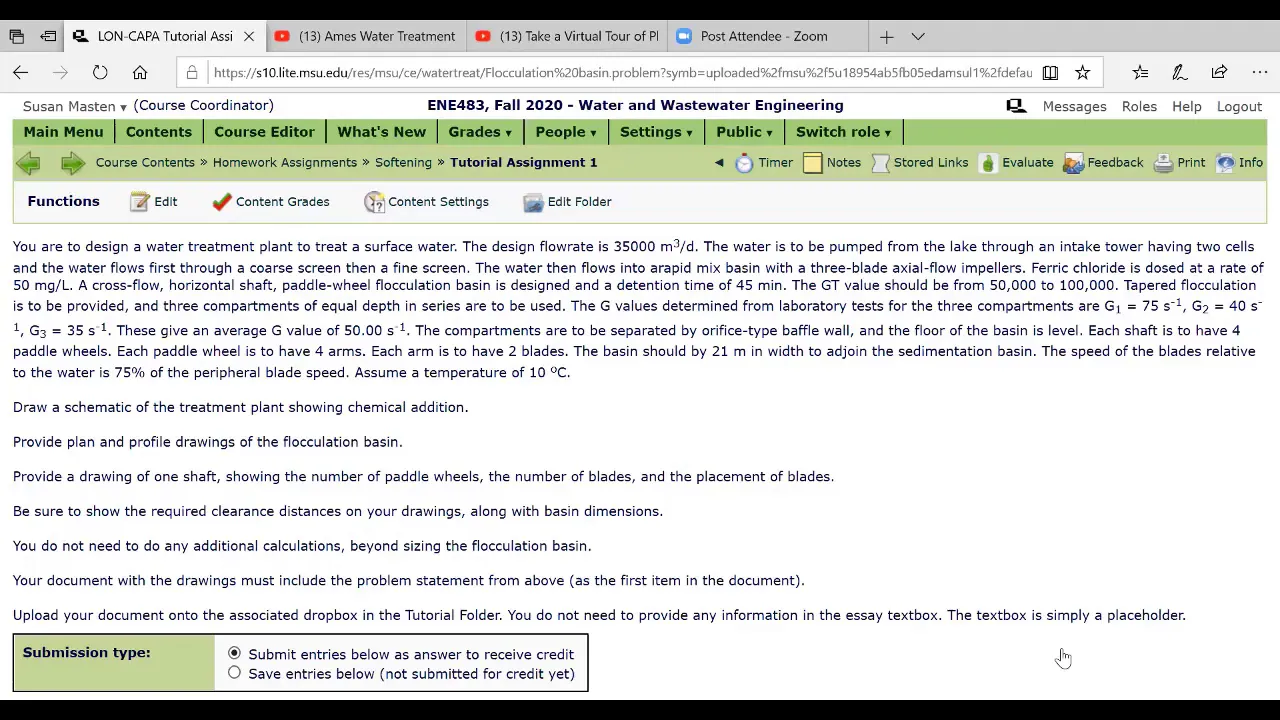Open the immersive reader icon
This screenshot has width=1280, height=720.
click(x=1050, y=72)
